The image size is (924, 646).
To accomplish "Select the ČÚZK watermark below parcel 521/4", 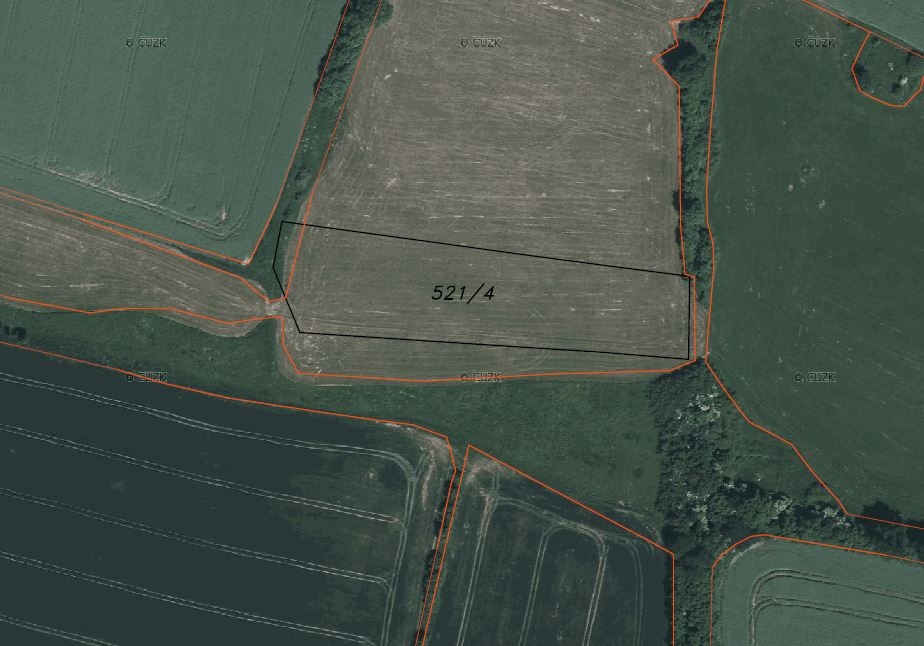I will pyautogui.click(x=480, y=377).
